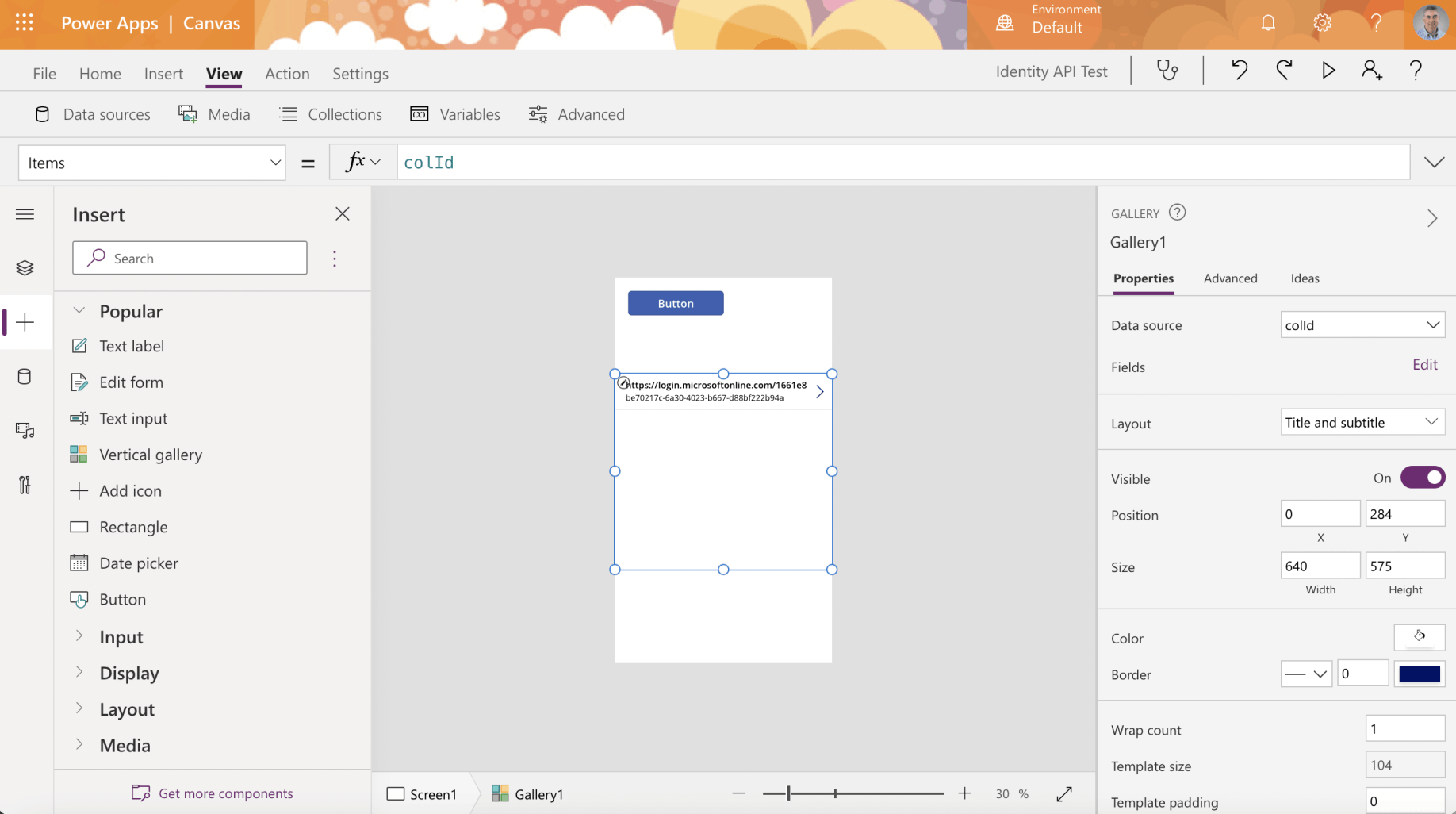Viewport: 1456px width, 814px height.
Task: Open the Advanced tools icon in sidebar
Action: coord(25,485)
